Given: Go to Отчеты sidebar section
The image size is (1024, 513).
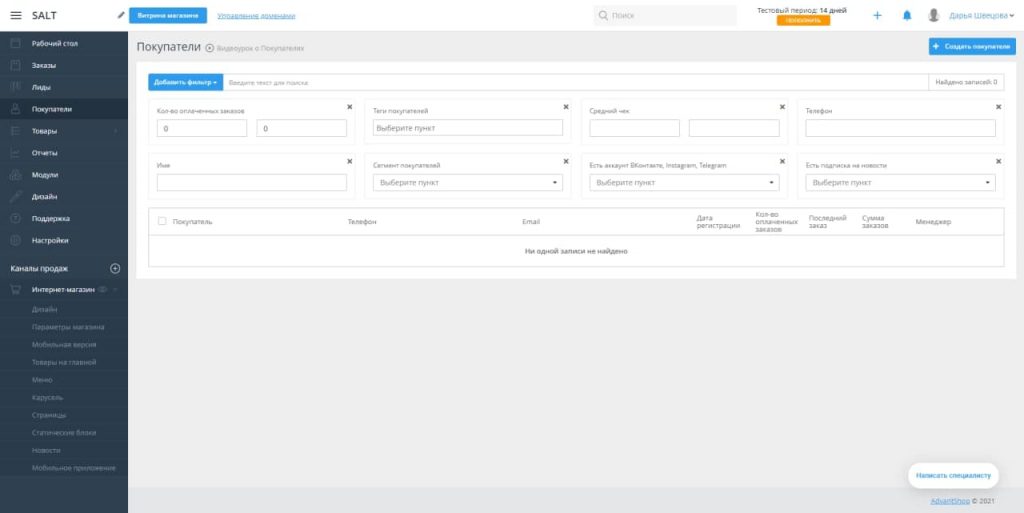Looking at the screenshot, I should pos(45,153).
